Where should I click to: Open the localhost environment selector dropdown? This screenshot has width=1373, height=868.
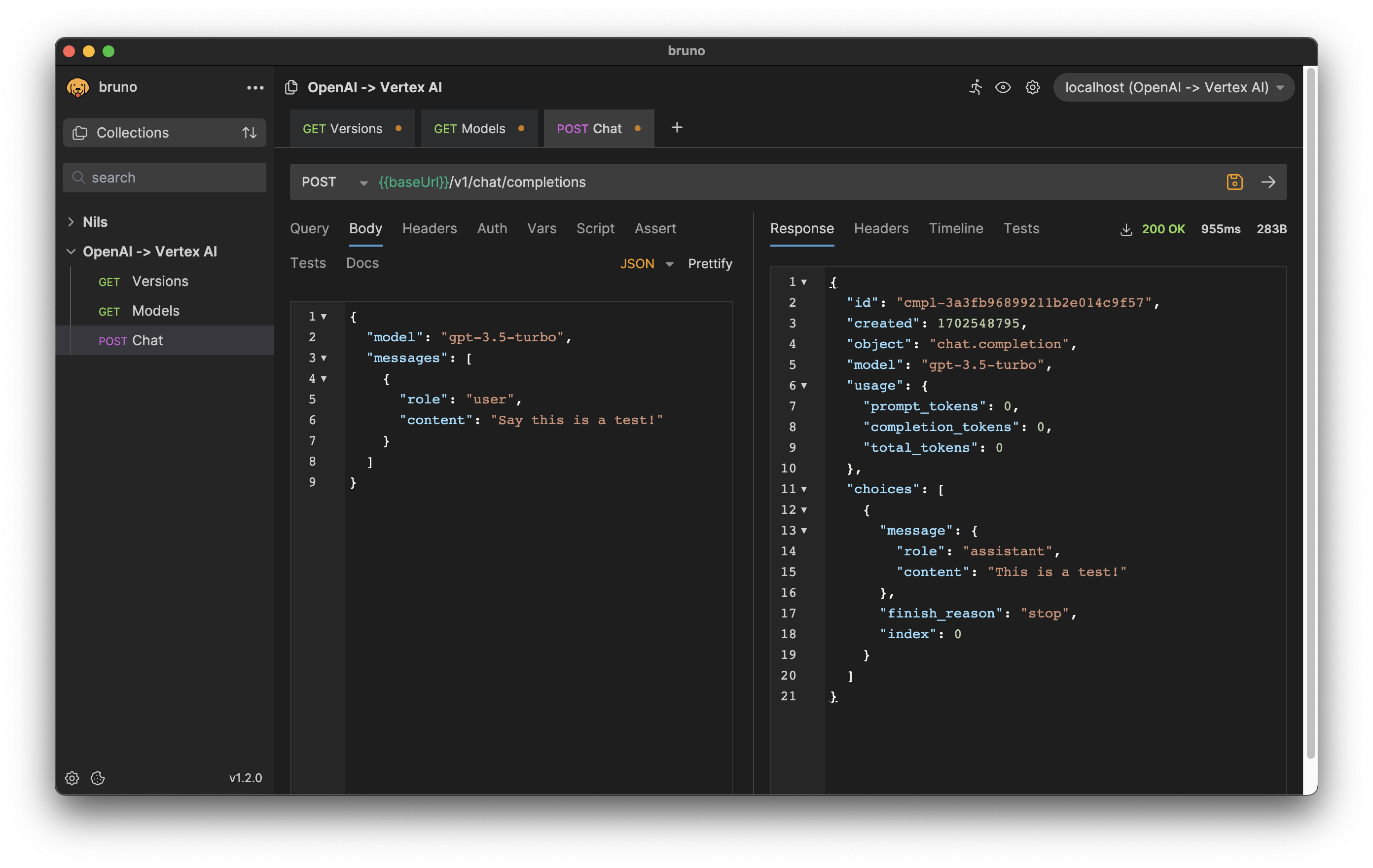click(1173, 87)
